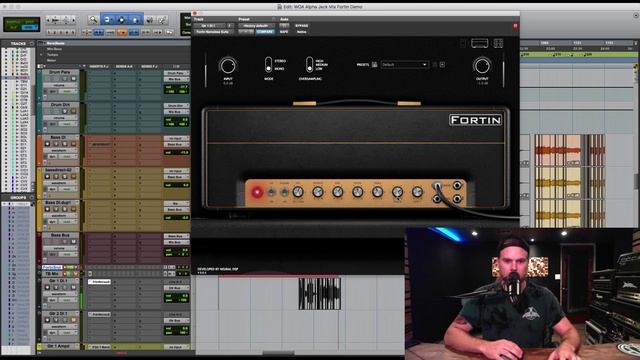Click zoom preset 1 button

pos(50,32)
